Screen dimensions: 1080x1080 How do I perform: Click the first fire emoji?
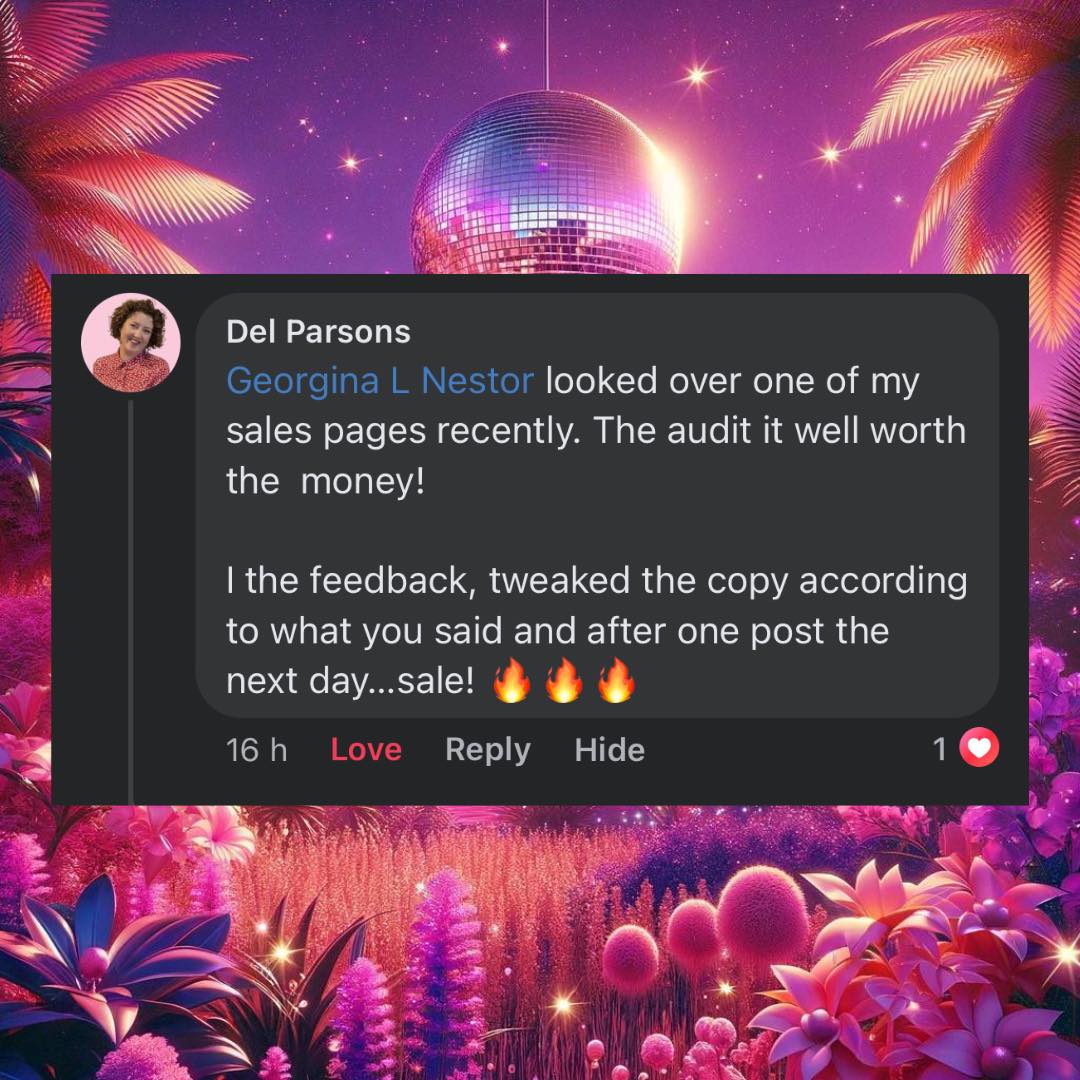pos(512,680)
